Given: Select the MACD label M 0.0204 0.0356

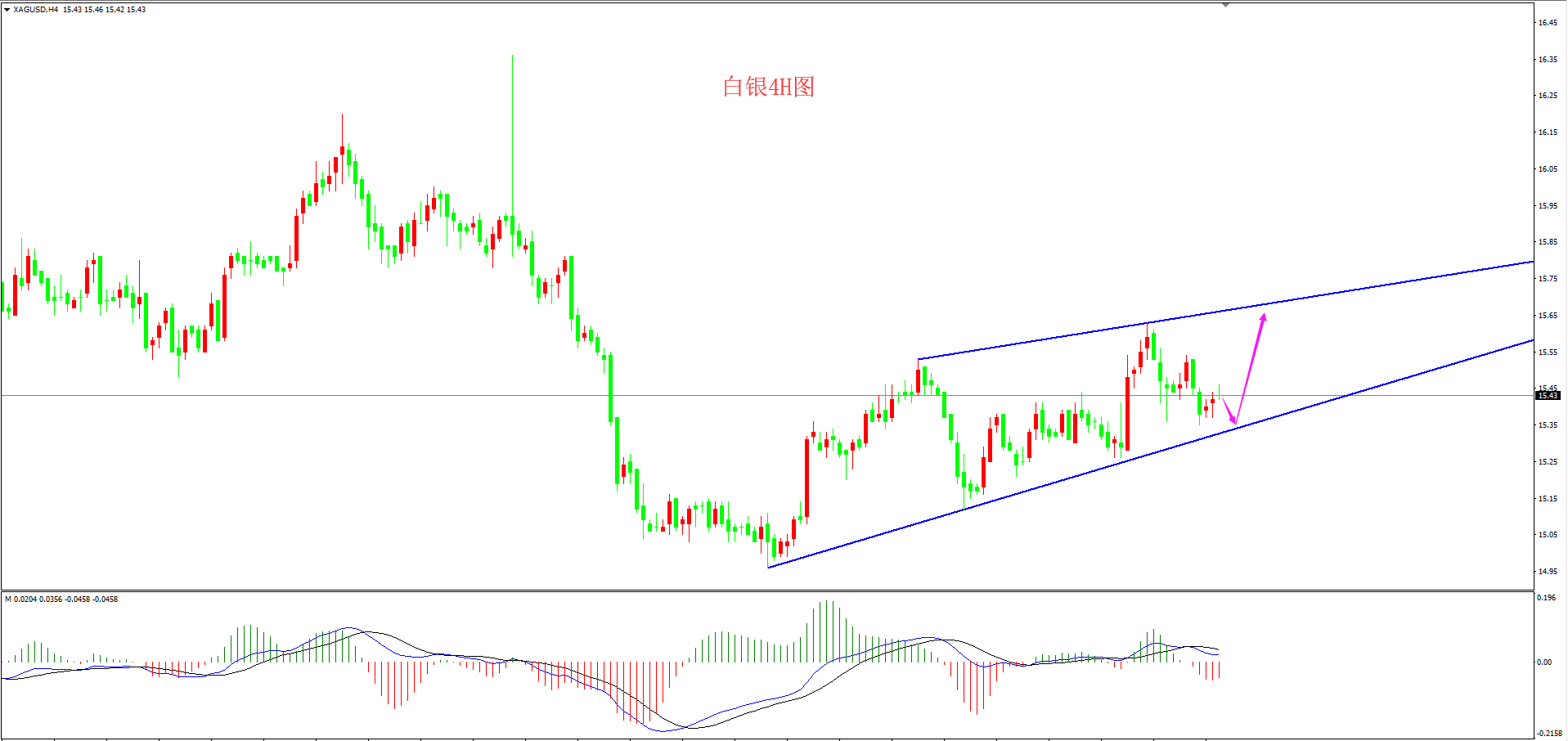Looking at the screenshot, I should pos(34,600).
